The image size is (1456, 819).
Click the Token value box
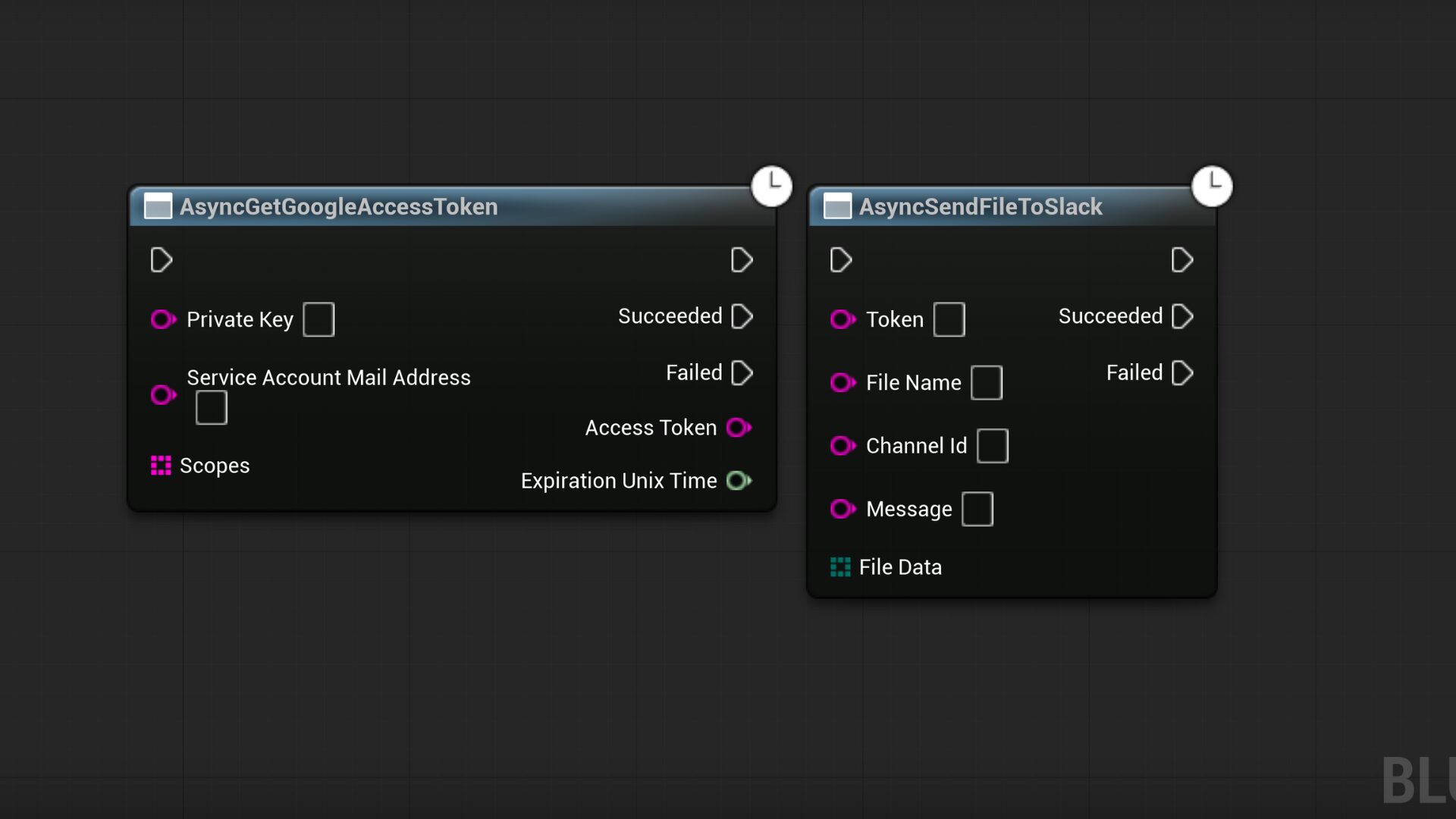click(x=949, y=319)
